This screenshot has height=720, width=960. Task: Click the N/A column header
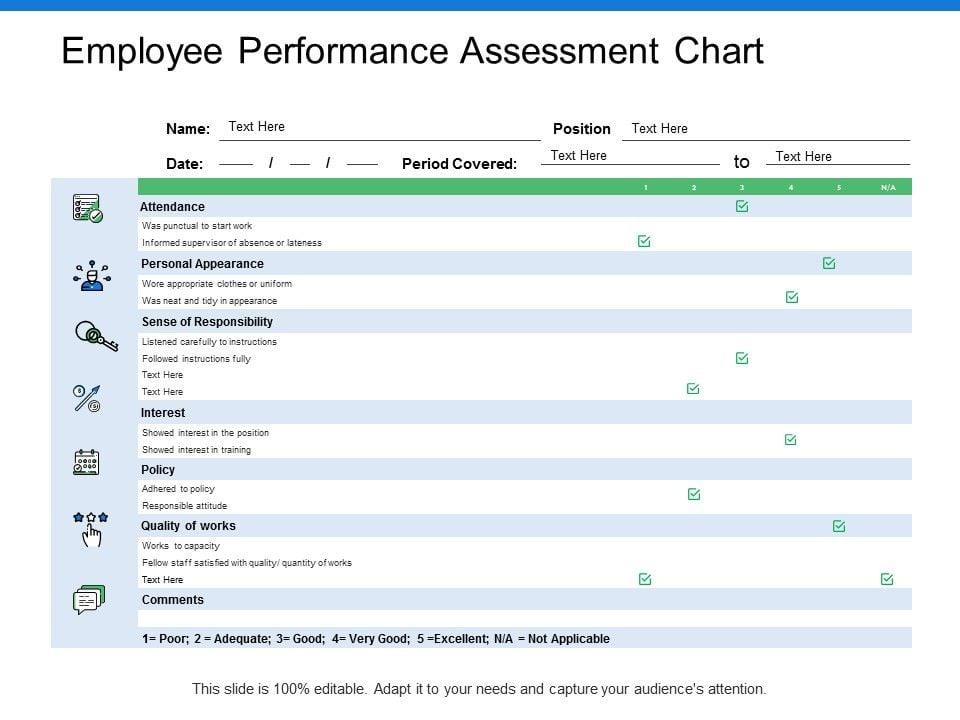point(888,187)
